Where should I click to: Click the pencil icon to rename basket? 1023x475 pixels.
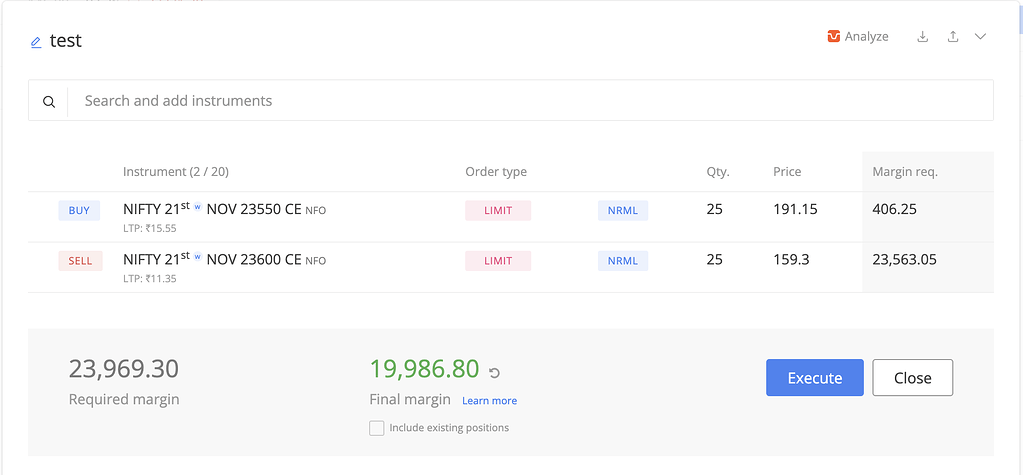tap(36, 42)
